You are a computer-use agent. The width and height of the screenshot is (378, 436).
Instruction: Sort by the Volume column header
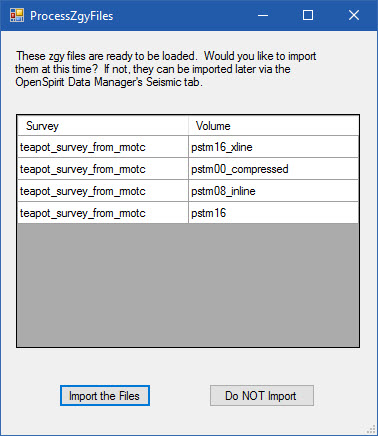(273, 126)
